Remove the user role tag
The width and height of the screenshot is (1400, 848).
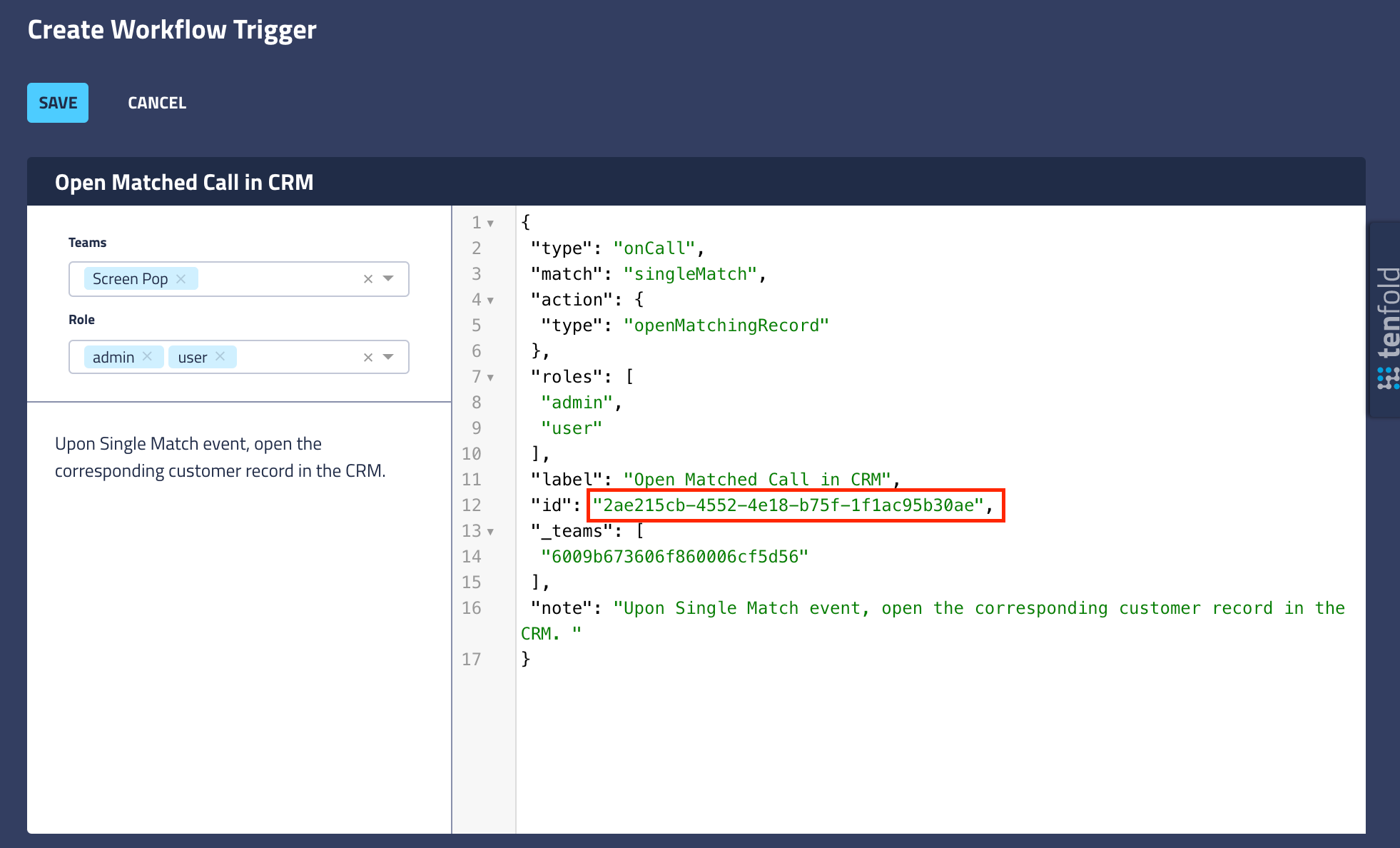coord(220,356)
